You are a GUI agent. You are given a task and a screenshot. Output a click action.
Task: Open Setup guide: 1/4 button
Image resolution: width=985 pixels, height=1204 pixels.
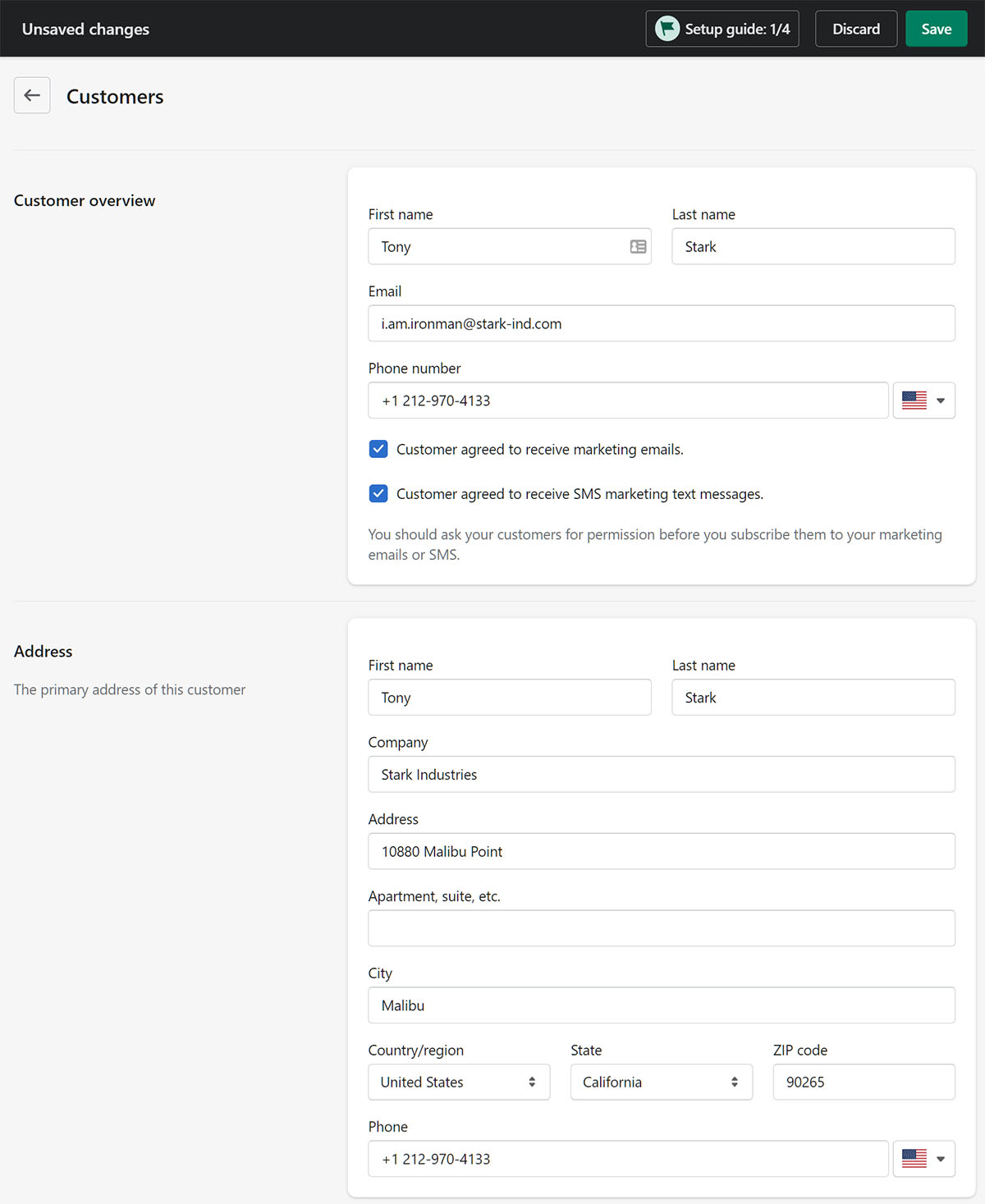click(x=722, y=29)
